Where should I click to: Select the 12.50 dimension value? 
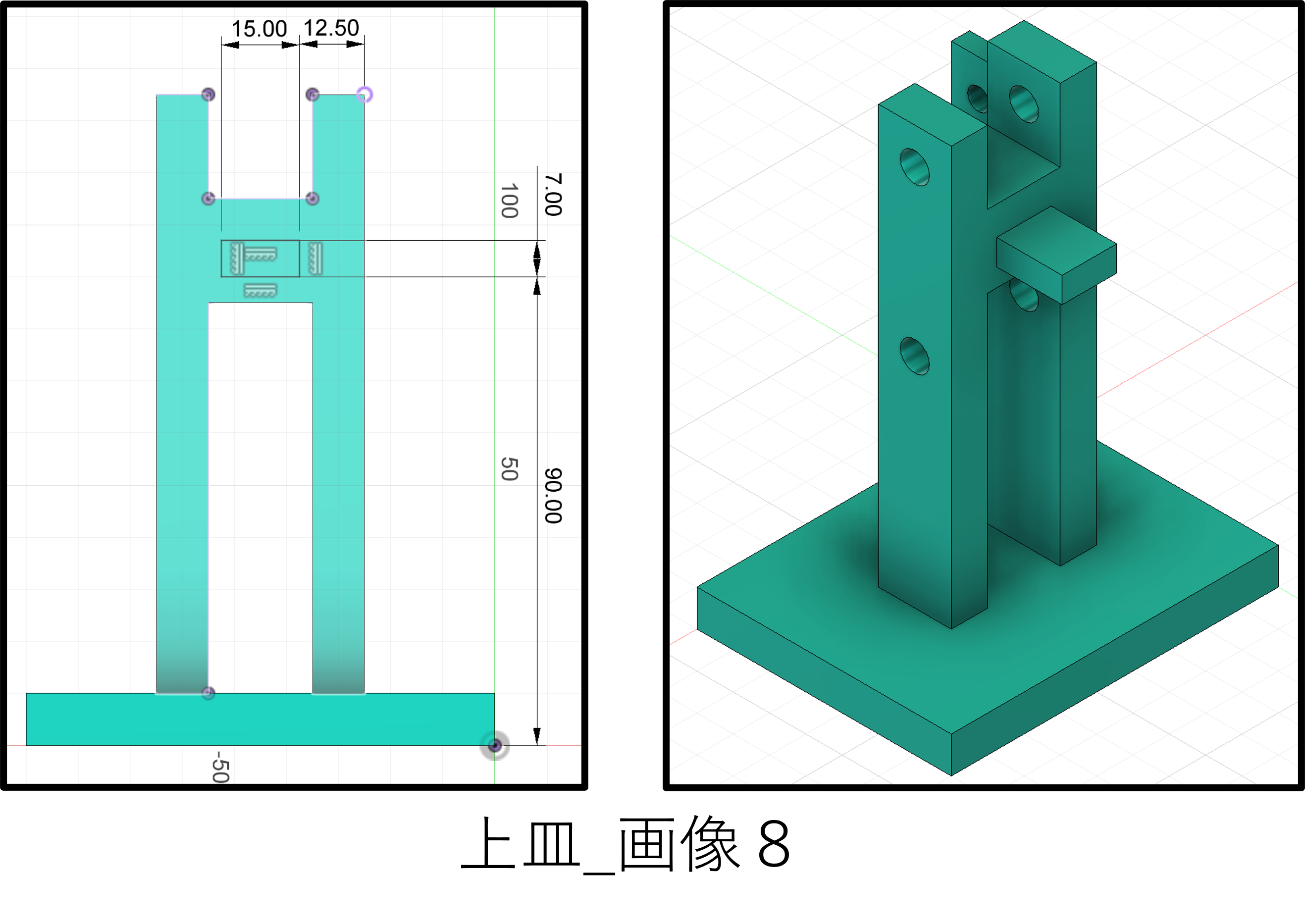[331, 28]
